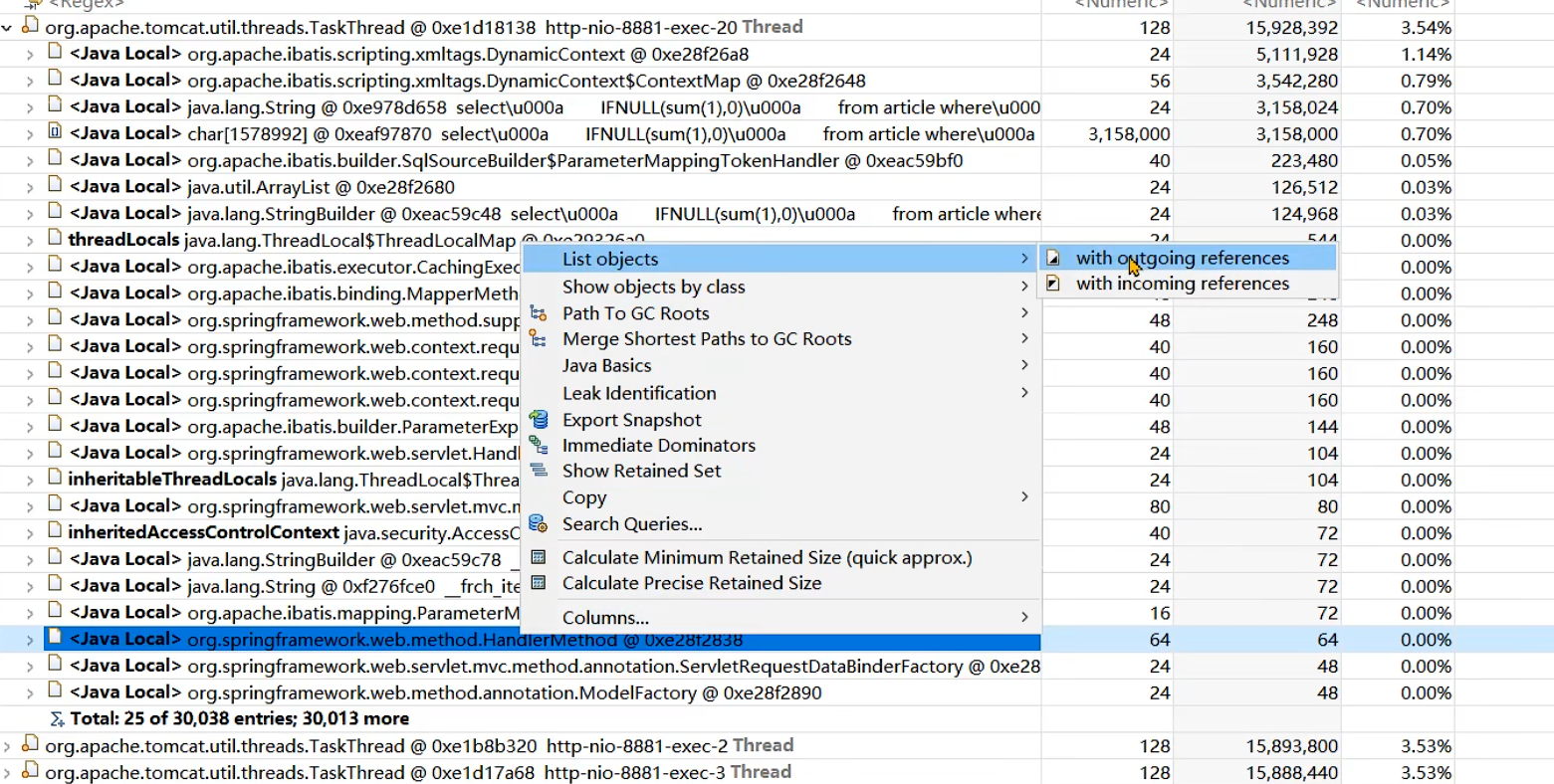1554x784 pixels.
Task: Click the 5,111,928 retained heap cell
Action: pyautogui.click(x=1297, y=55)
